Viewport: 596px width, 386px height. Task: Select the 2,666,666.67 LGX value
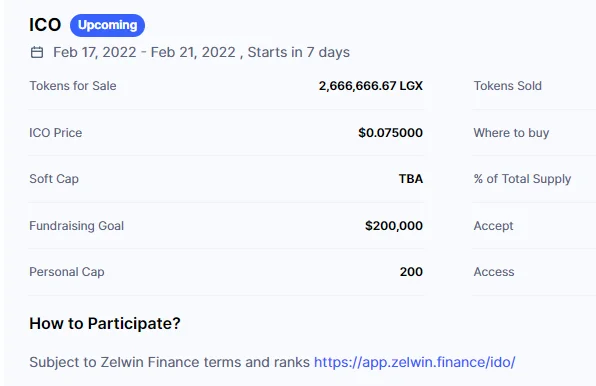[371, 86]
